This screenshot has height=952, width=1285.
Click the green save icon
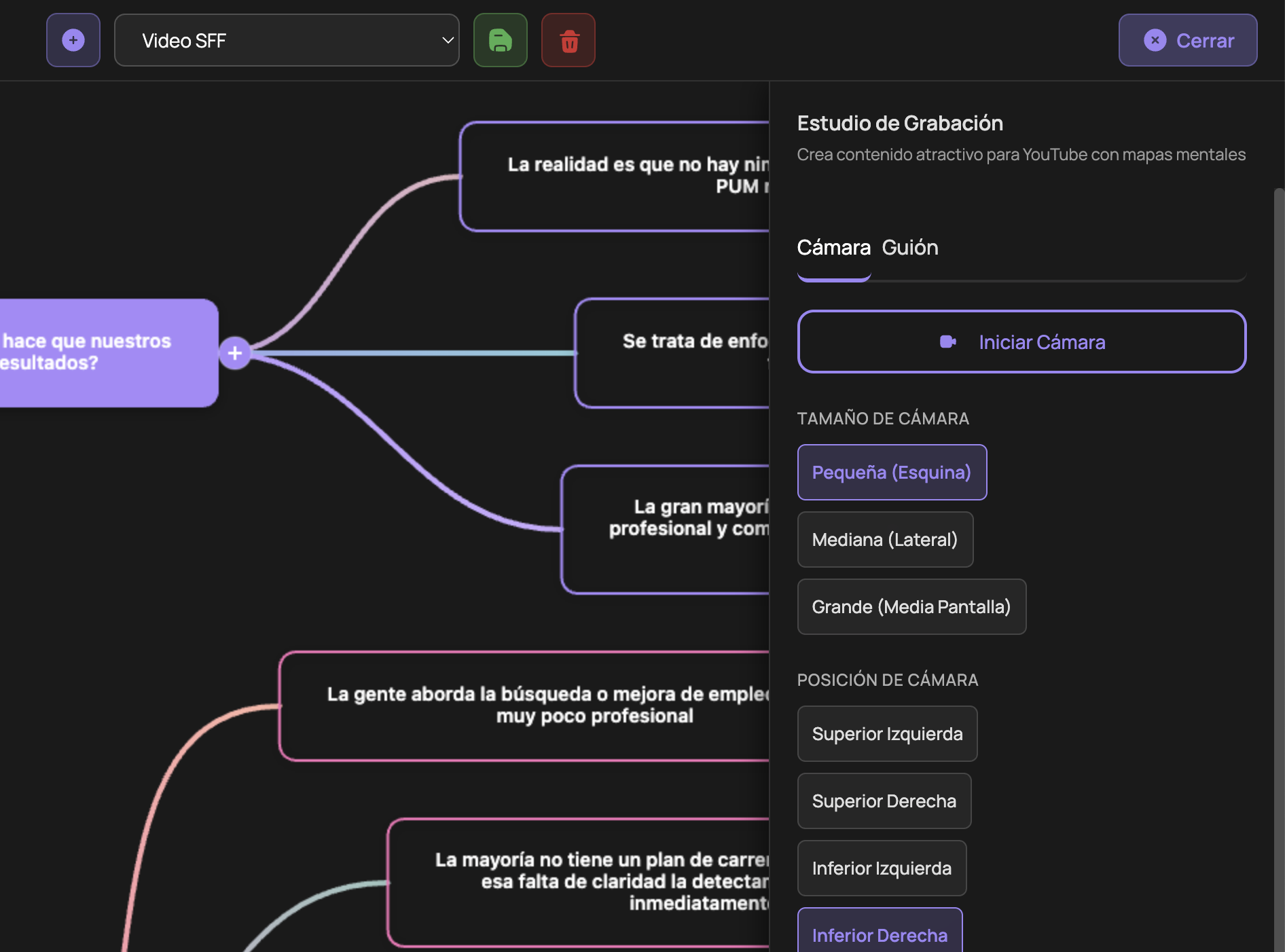(501, 40)
